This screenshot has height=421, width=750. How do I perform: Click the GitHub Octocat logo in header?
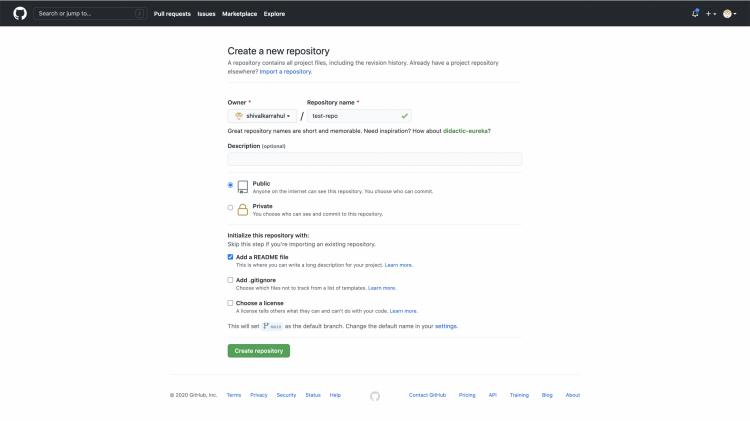(x=20, y=13)
